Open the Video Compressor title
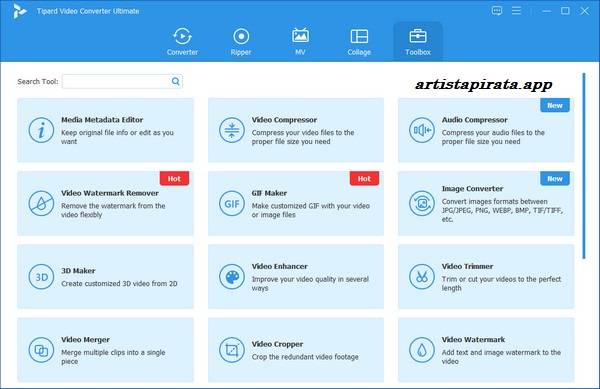The image size is (600, 389). (284, 120)
